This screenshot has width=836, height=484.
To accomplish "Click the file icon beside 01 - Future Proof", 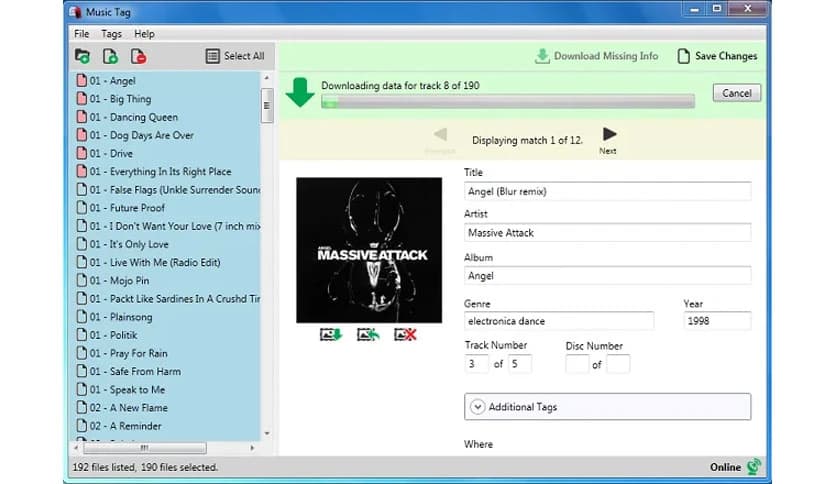I will [x=82, y=207].
